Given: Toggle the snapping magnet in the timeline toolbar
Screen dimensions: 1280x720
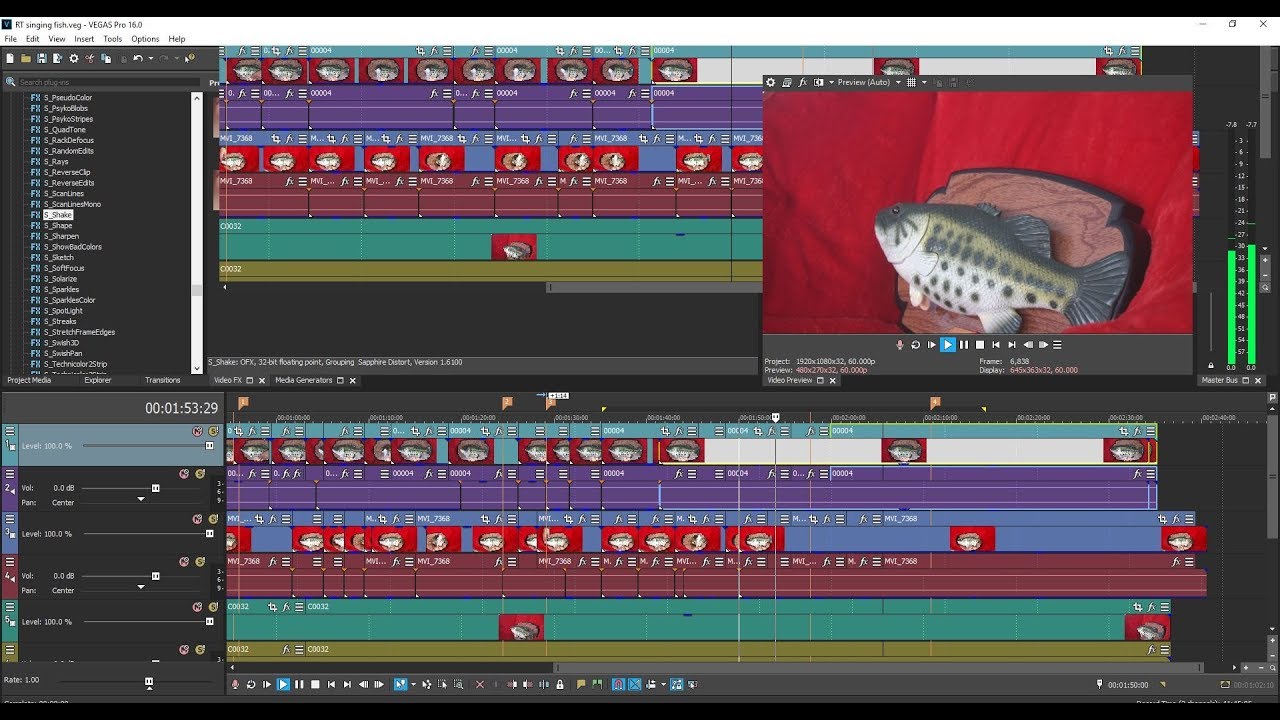Looking at the screenshot, I should (x=618, y=685).
